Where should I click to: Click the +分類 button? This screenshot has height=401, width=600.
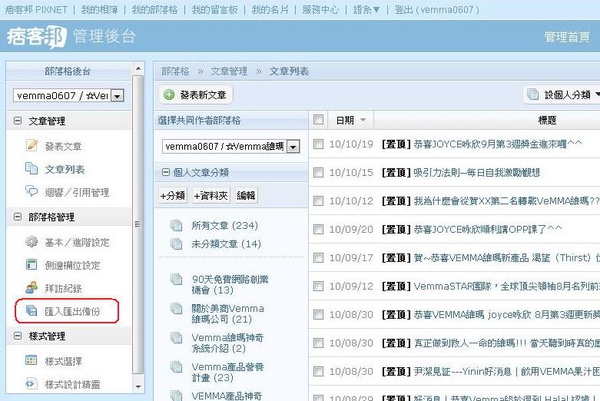point(173,196)
